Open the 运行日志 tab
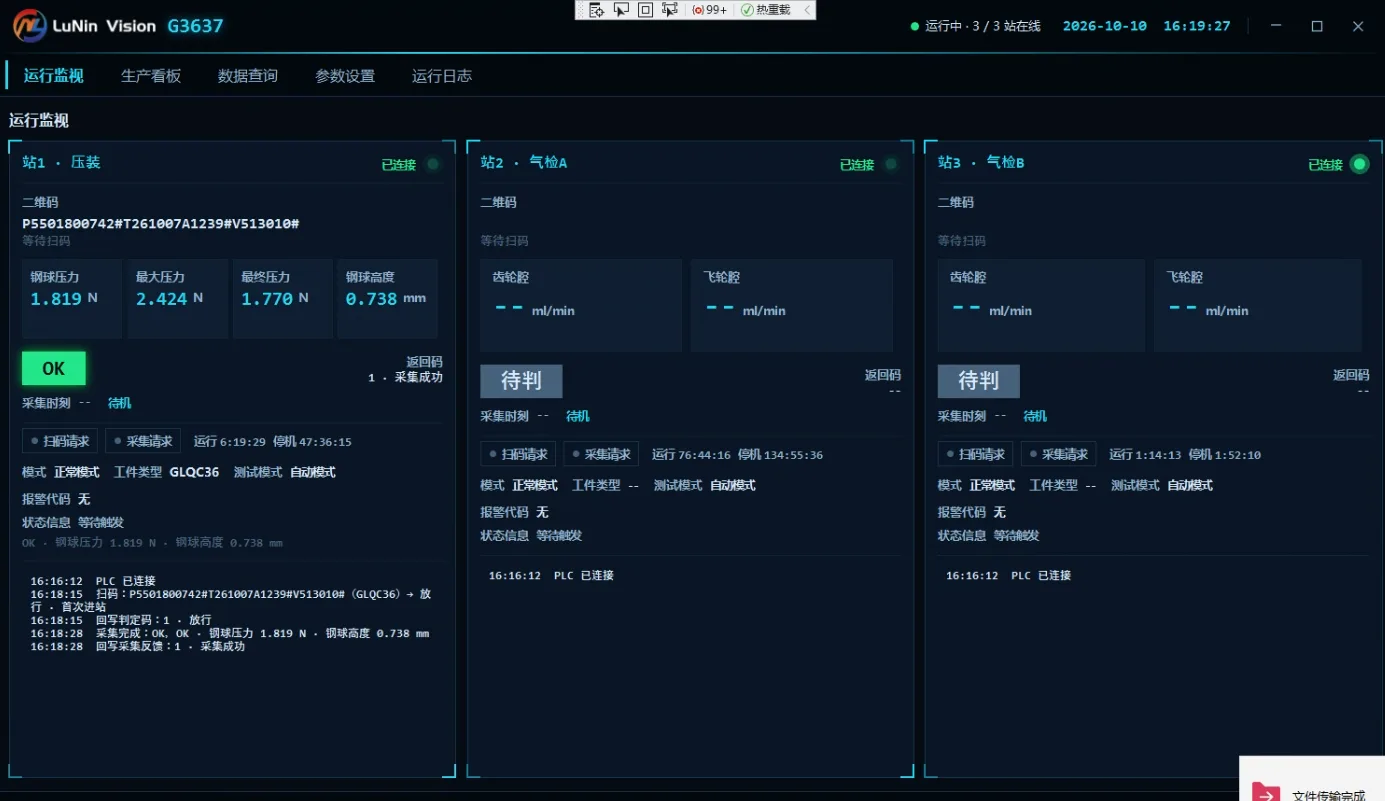The height and width of the screenshot is (801, 1385). (x=442, y=75)
